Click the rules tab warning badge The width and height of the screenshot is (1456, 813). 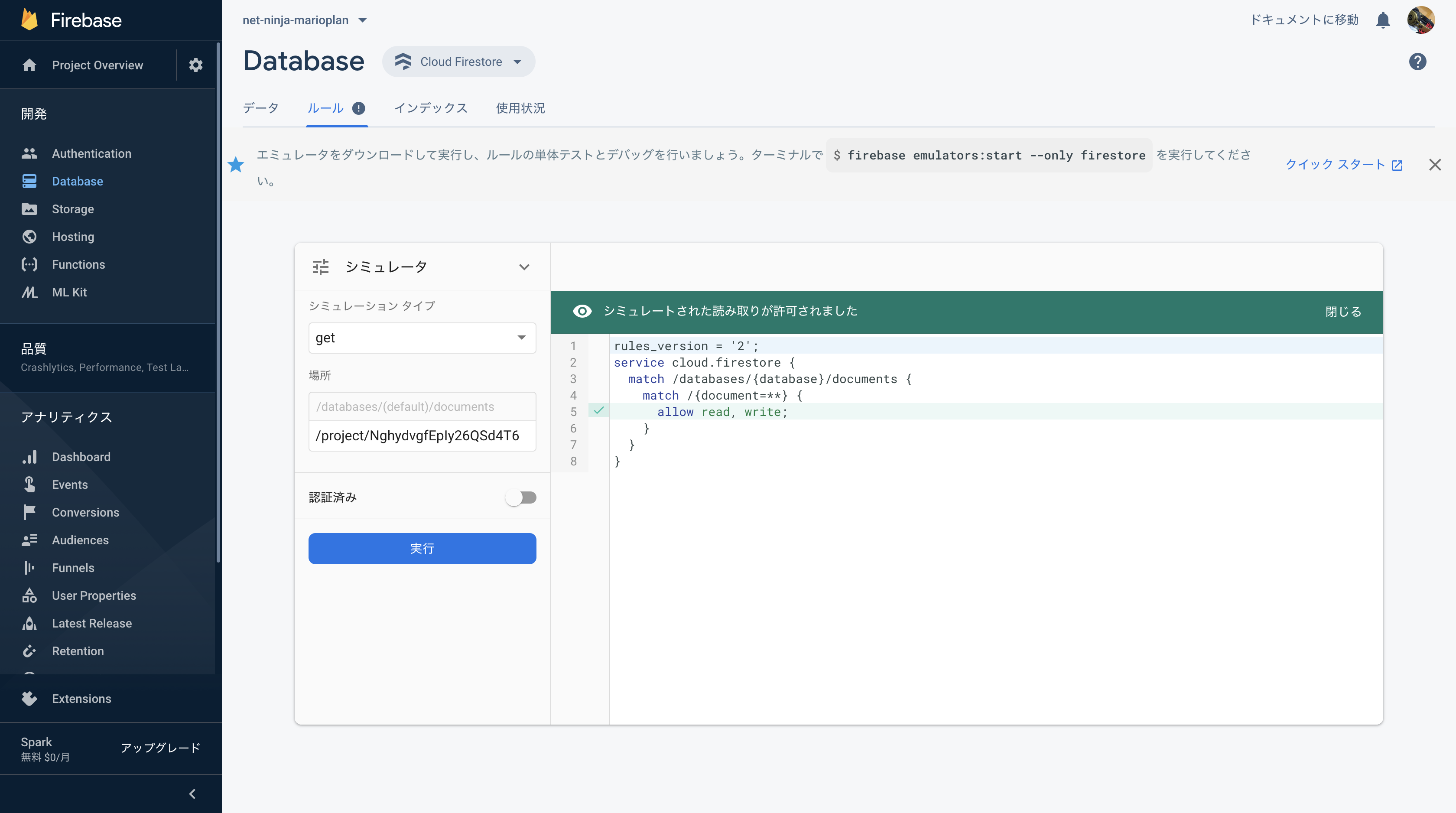pyautogui.click(x=358, y=108)
